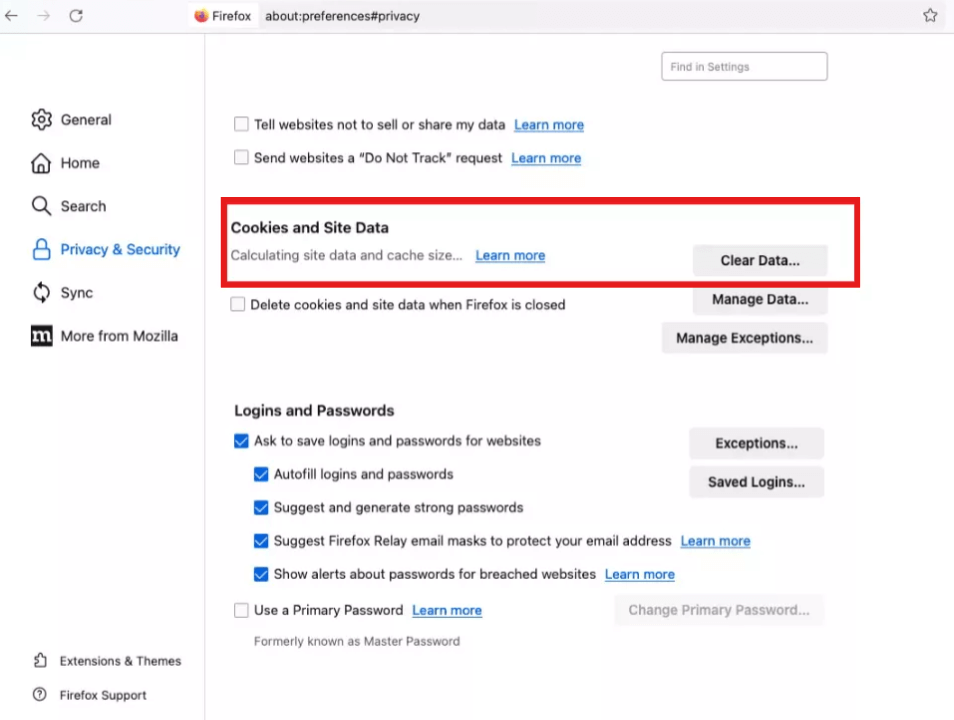The height and width of the screenshot is (720, 954).
Task: Select the Privacy & Security category
Action: (x=120, y=250)
